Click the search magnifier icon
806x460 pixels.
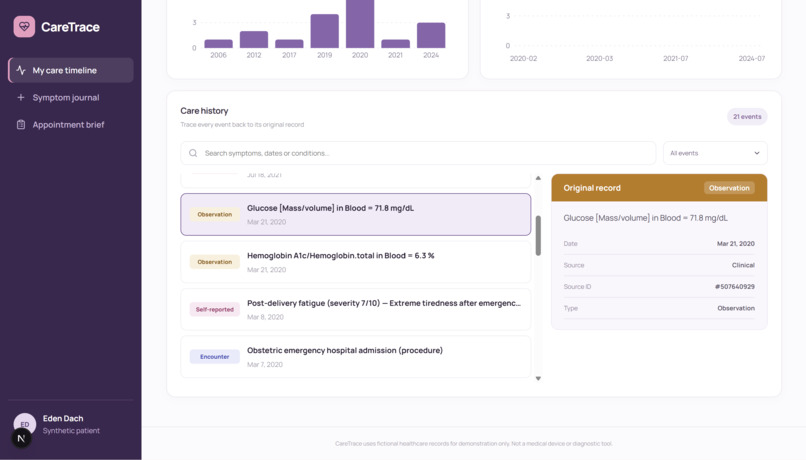pyautogui.click(x=193, y=153)
